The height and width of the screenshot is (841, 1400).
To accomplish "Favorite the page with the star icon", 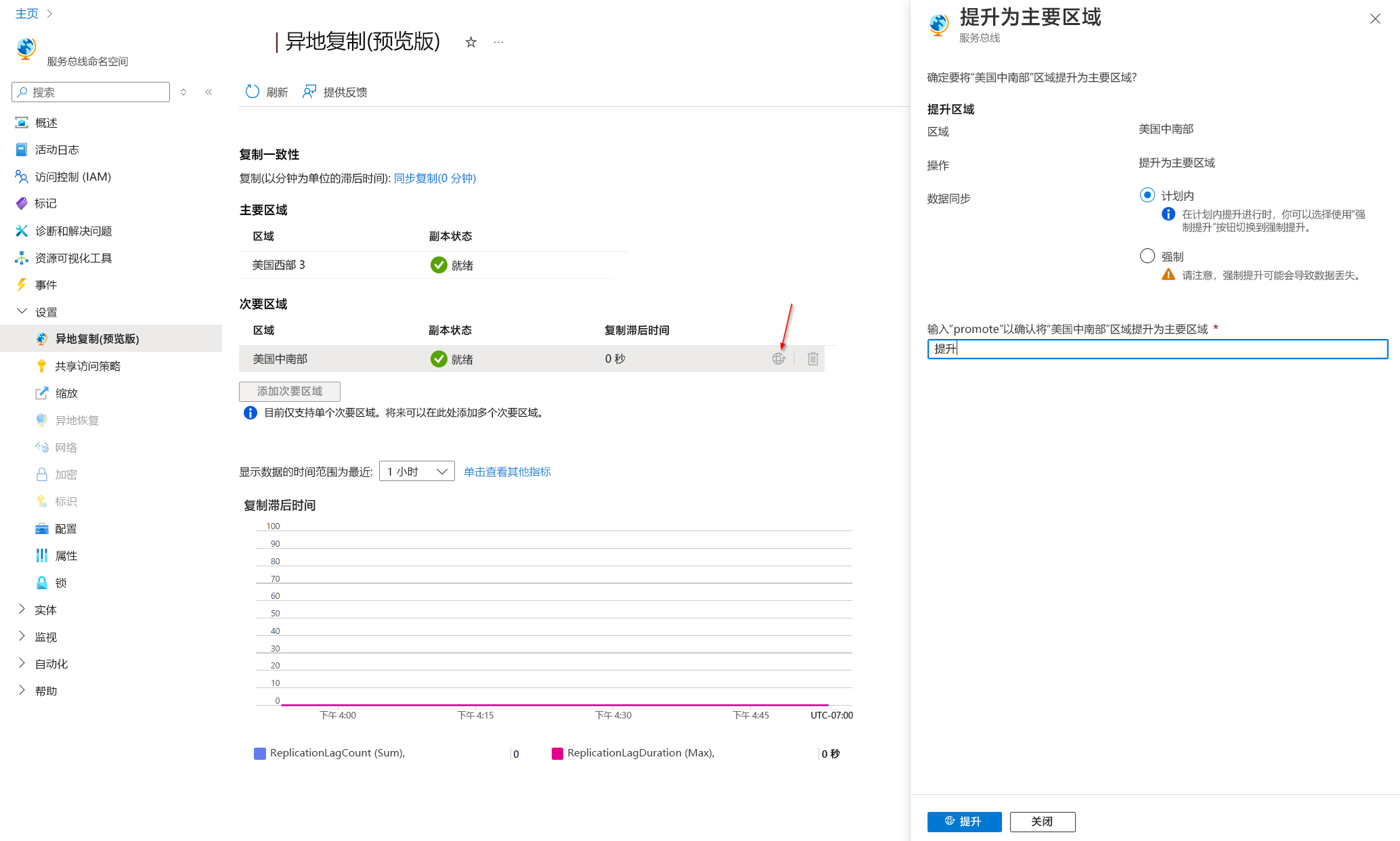I will [471, 42].
